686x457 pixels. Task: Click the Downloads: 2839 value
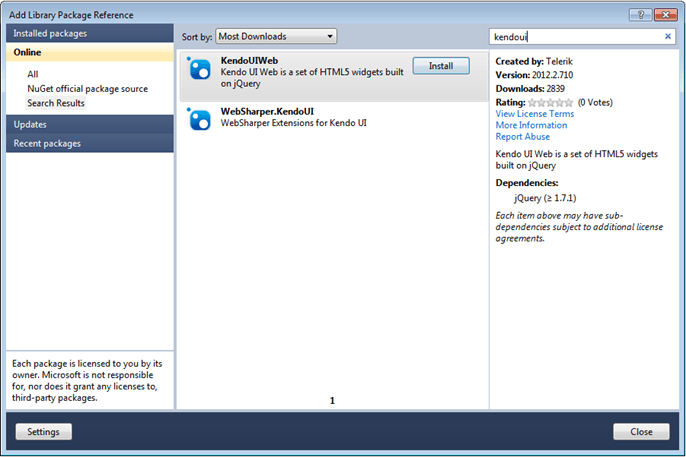coord(530,88)
